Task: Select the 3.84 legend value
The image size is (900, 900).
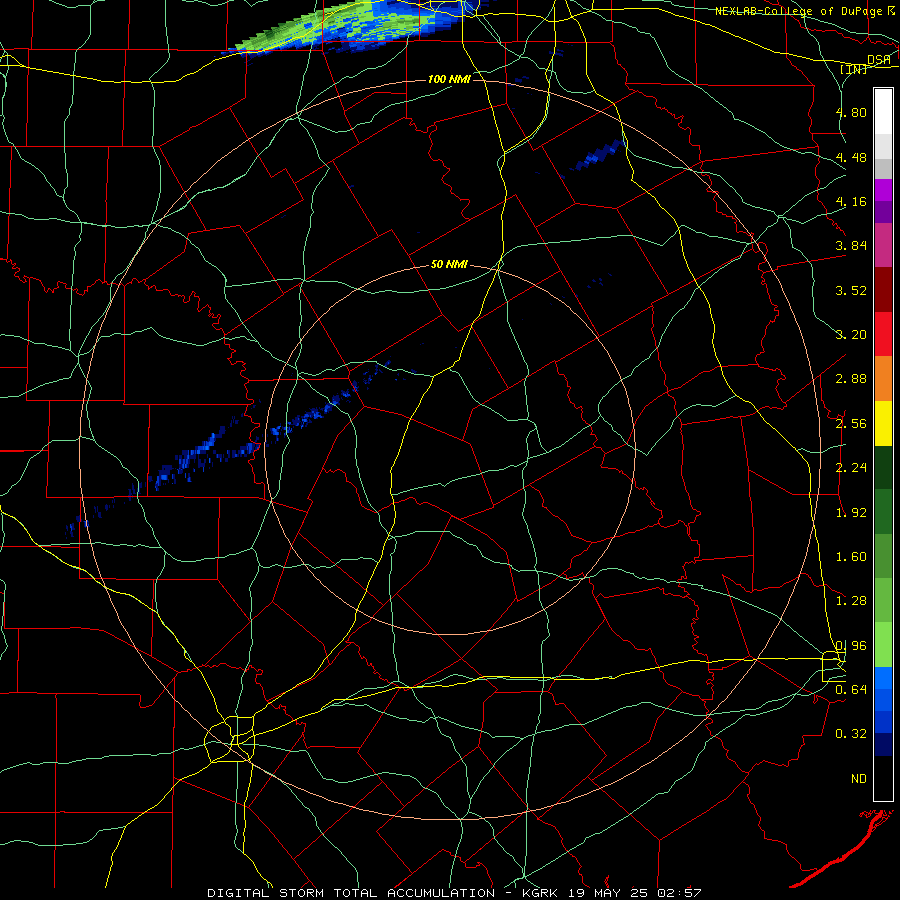Action: (851, 246)
